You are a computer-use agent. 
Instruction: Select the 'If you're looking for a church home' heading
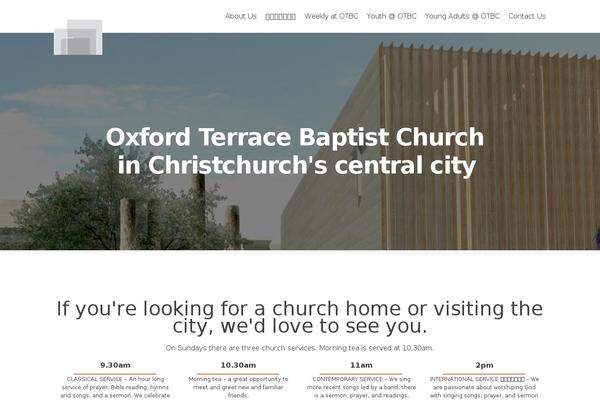tap(300, 317)
